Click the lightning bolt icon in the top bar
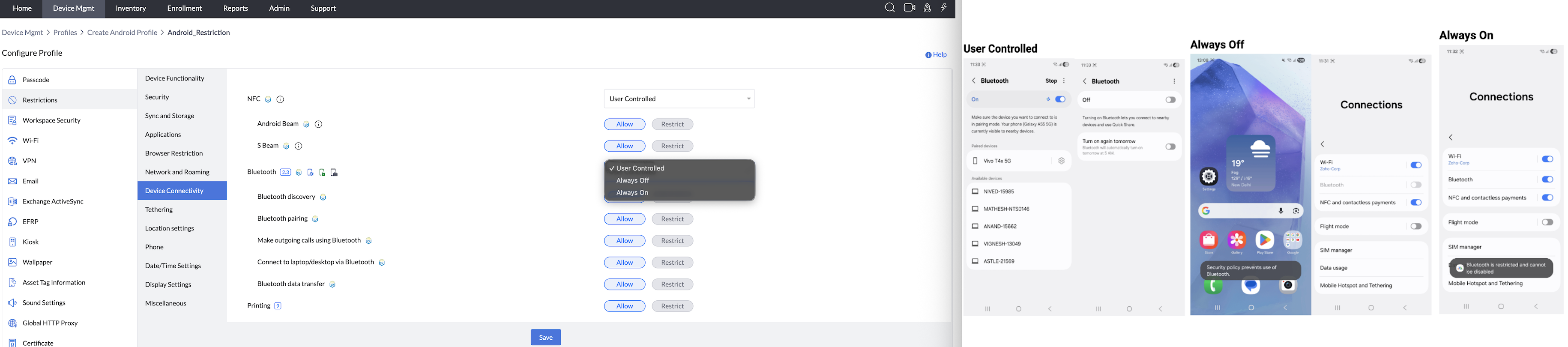 click(x=944, y=8)
